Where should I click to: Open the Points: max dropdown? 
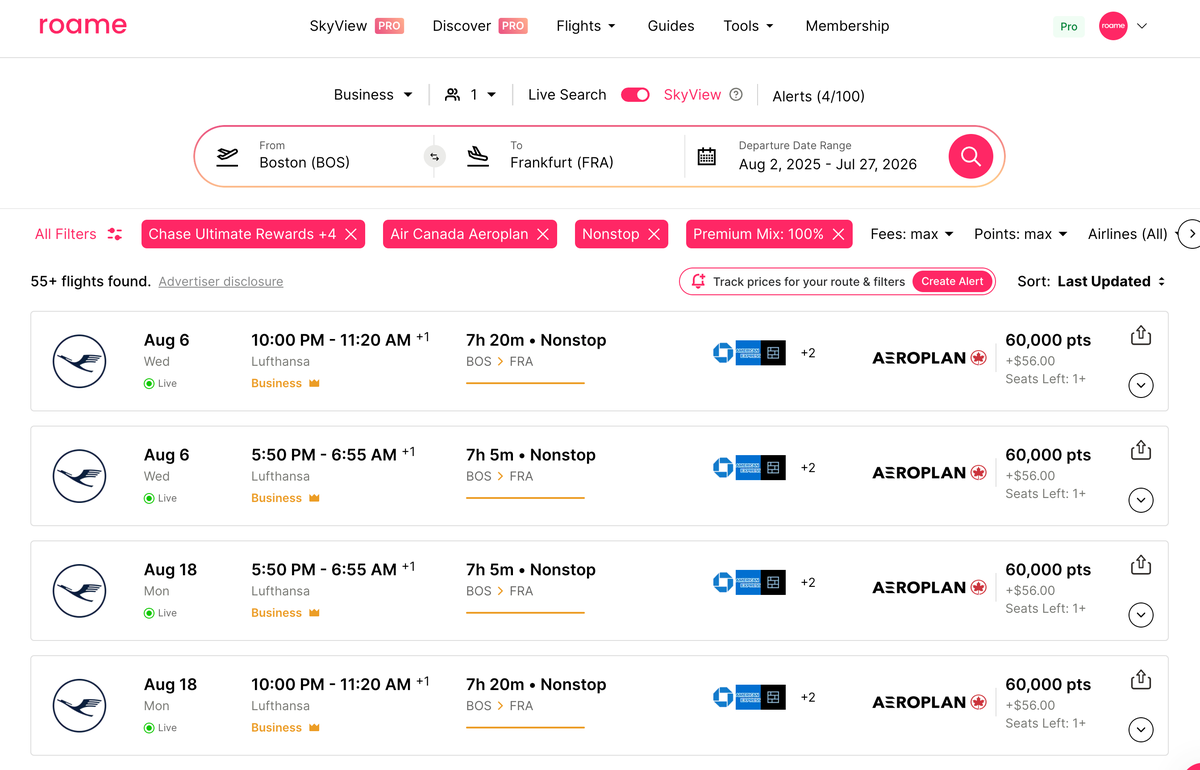click(x=1021, y=234)
